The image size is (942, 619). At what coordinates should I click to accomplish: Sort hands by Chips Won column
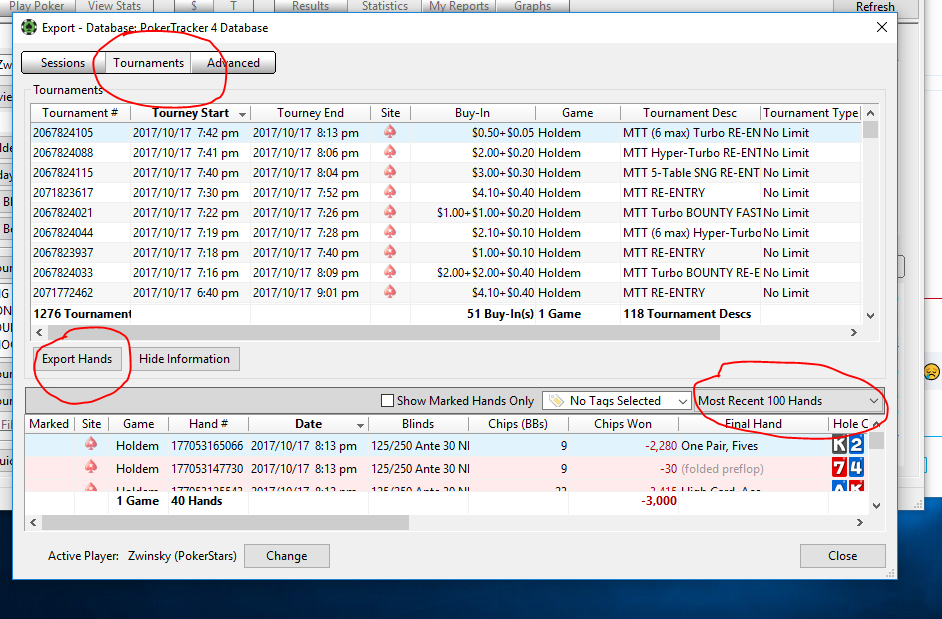[x=623, y=424]
